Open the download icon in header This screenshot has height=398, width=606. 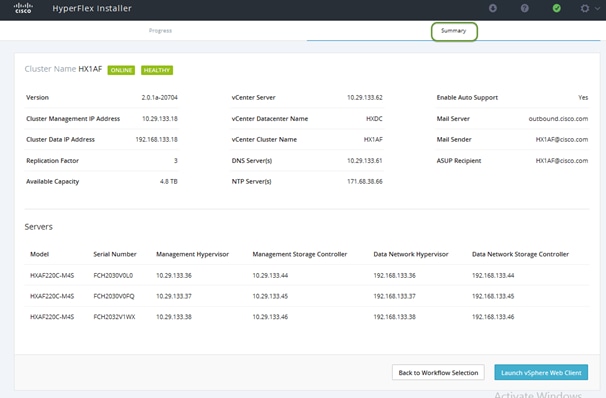pos(493,8)
